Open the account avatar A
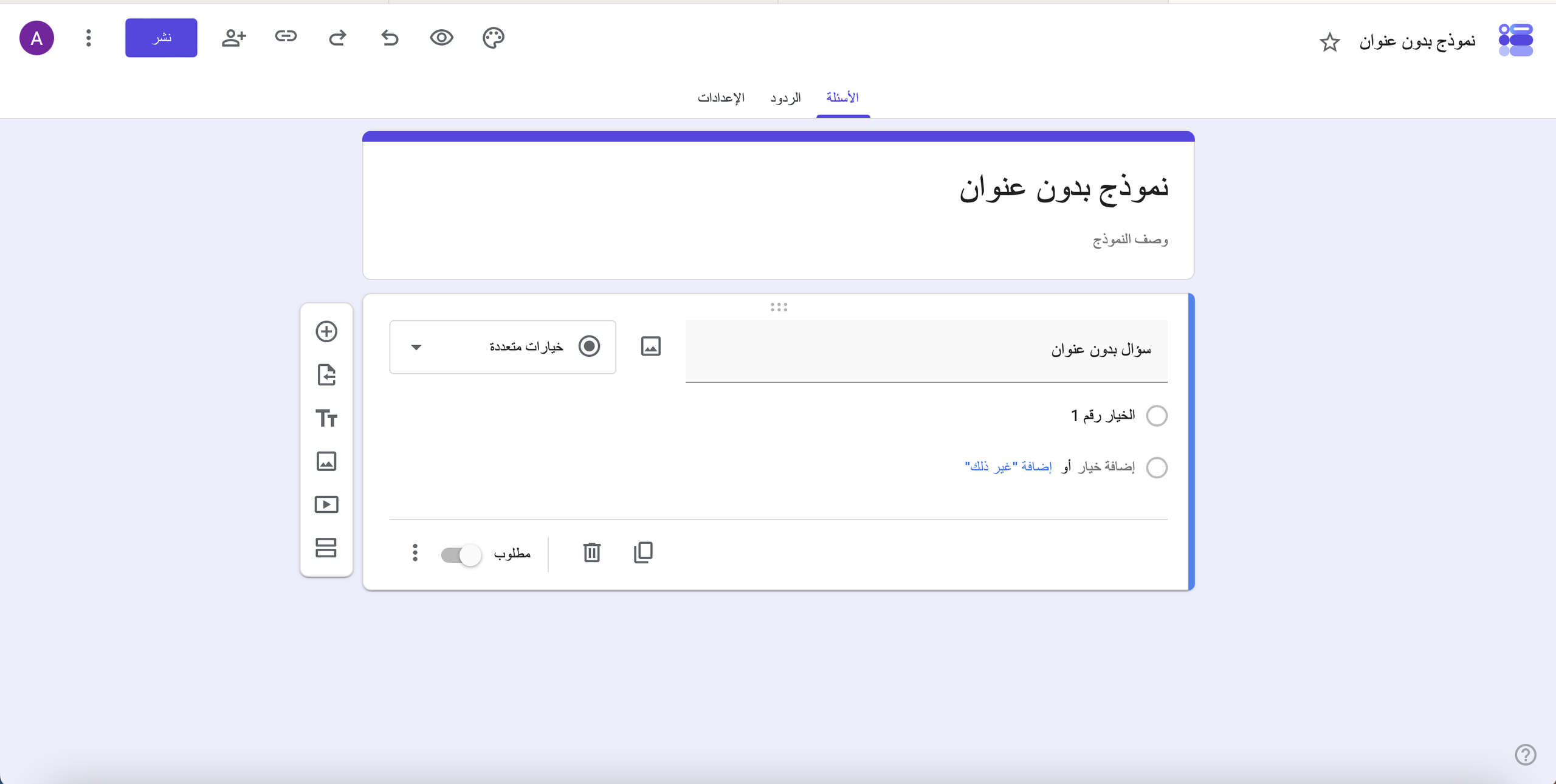1556x784 pixels. pos(36,38)
